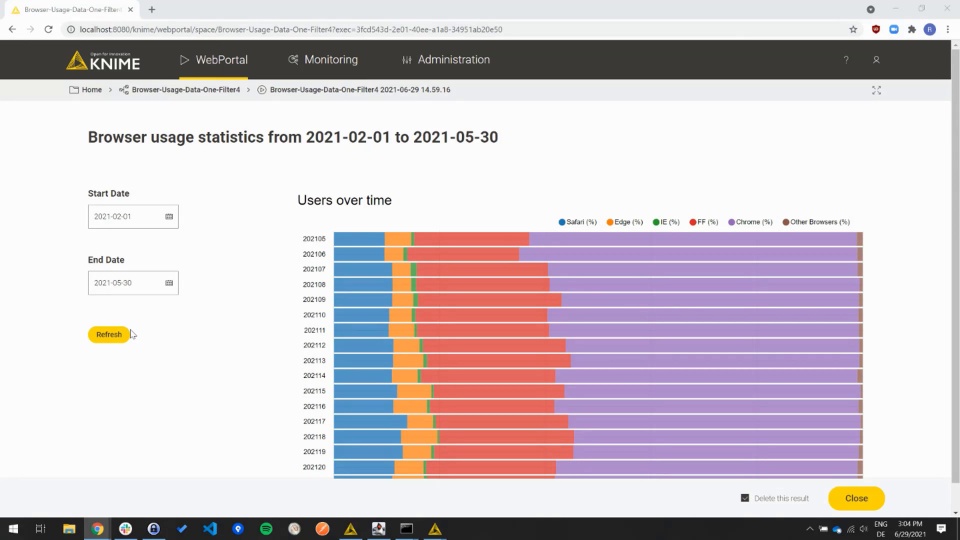Show hidden system tray icons
This screenshot has height=540, width=960.
click(x=809, y=528)
